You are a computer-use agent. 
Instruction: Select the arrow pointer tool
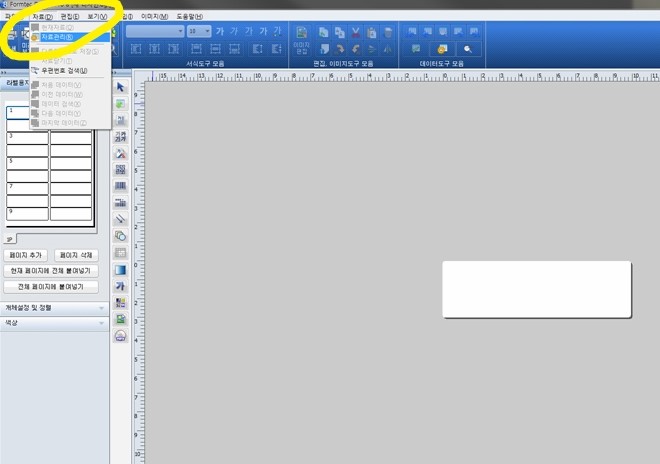(x=120, y=87)
